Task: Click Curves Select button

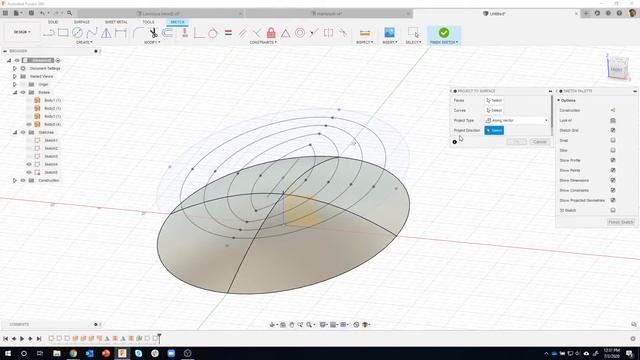Action: coord(494,110)
